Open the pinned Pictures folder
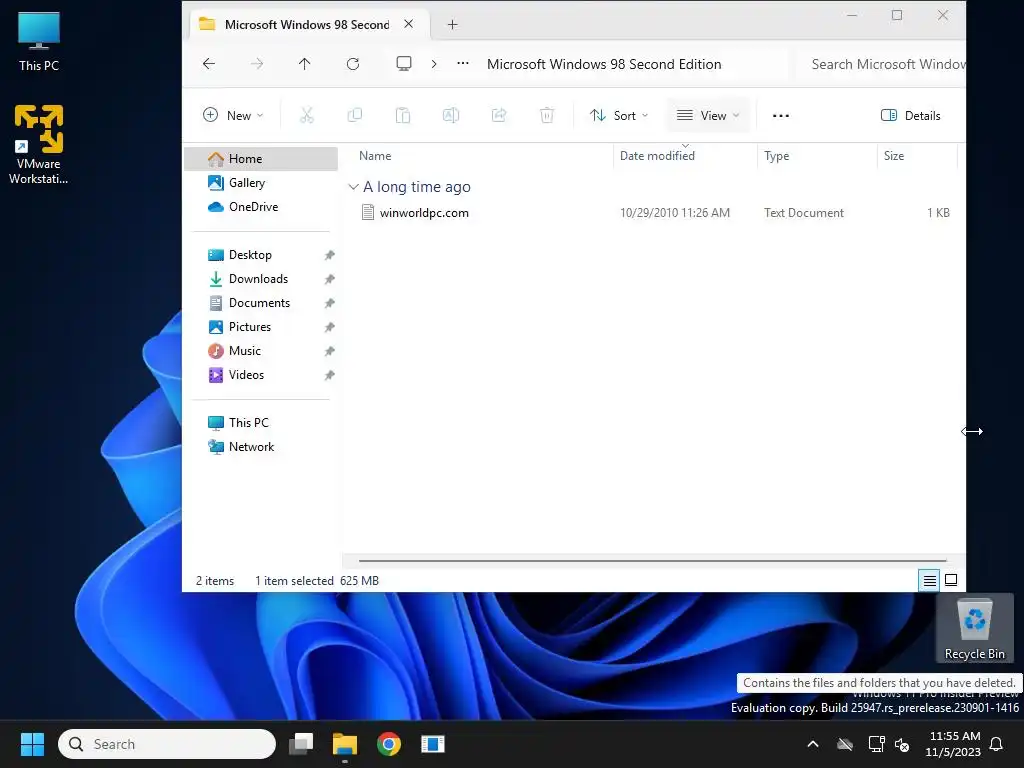Image resolution: width=1024 pixels, height=768 pixels. pos(261,327)
